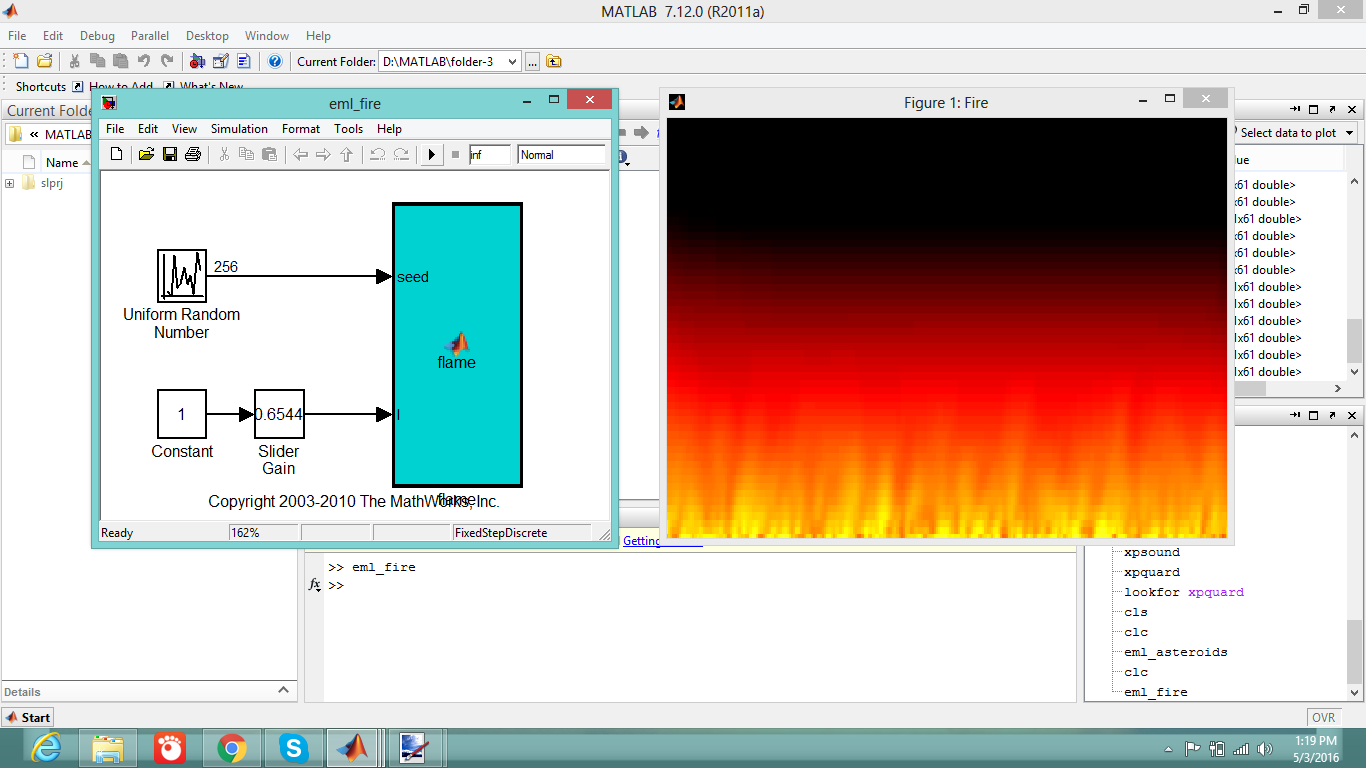Go up one folder level icon
The image size is (1366, 768).
pos(554,61)
